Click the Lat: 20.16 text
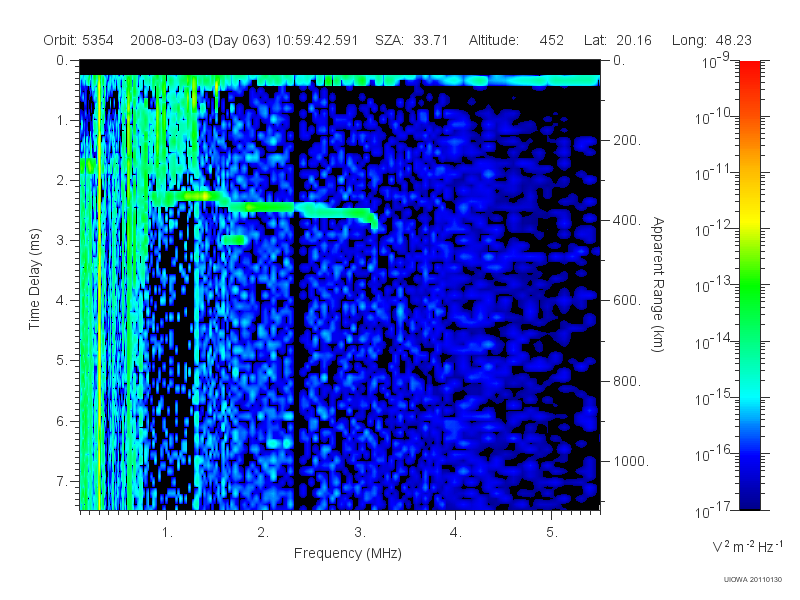Image resolution: width=800 pixels, height=600 pixels. (617, 40)
